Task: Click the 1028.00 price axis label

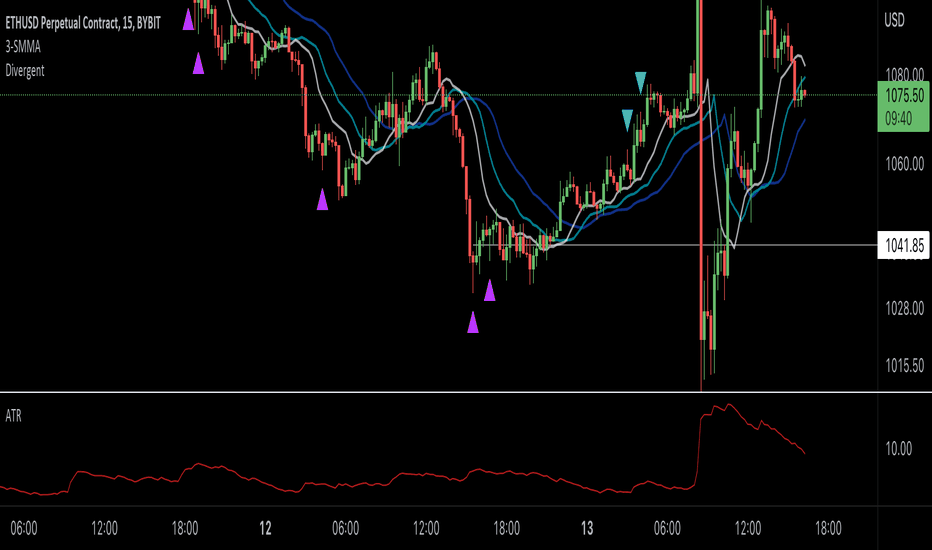Action: (x=904, y=308)
